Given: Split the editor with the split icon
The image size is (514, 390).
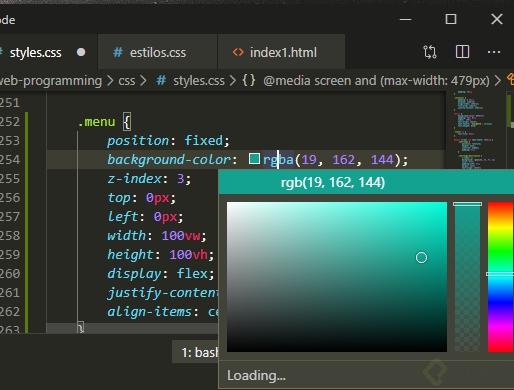Looking at the screenshot, I should coord(462,52).
